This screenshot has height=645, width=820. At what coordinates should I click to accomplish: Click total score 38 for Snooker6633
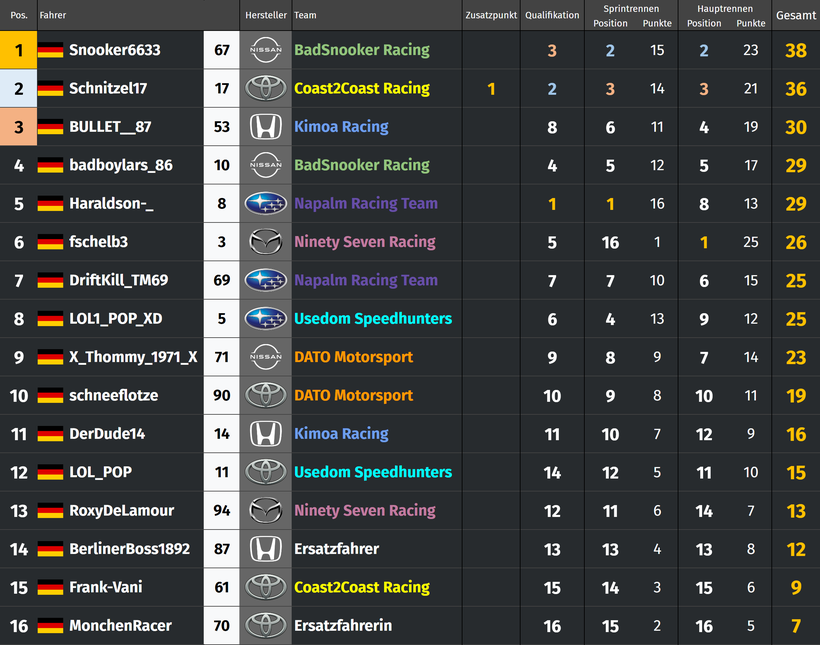click(796, 50)
